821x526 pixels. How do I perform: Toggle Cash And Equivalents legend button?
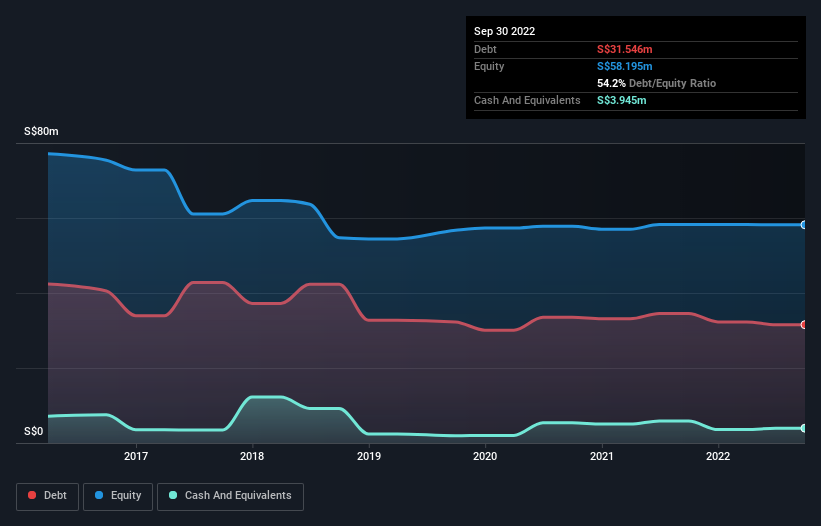(x=230, y=496)
